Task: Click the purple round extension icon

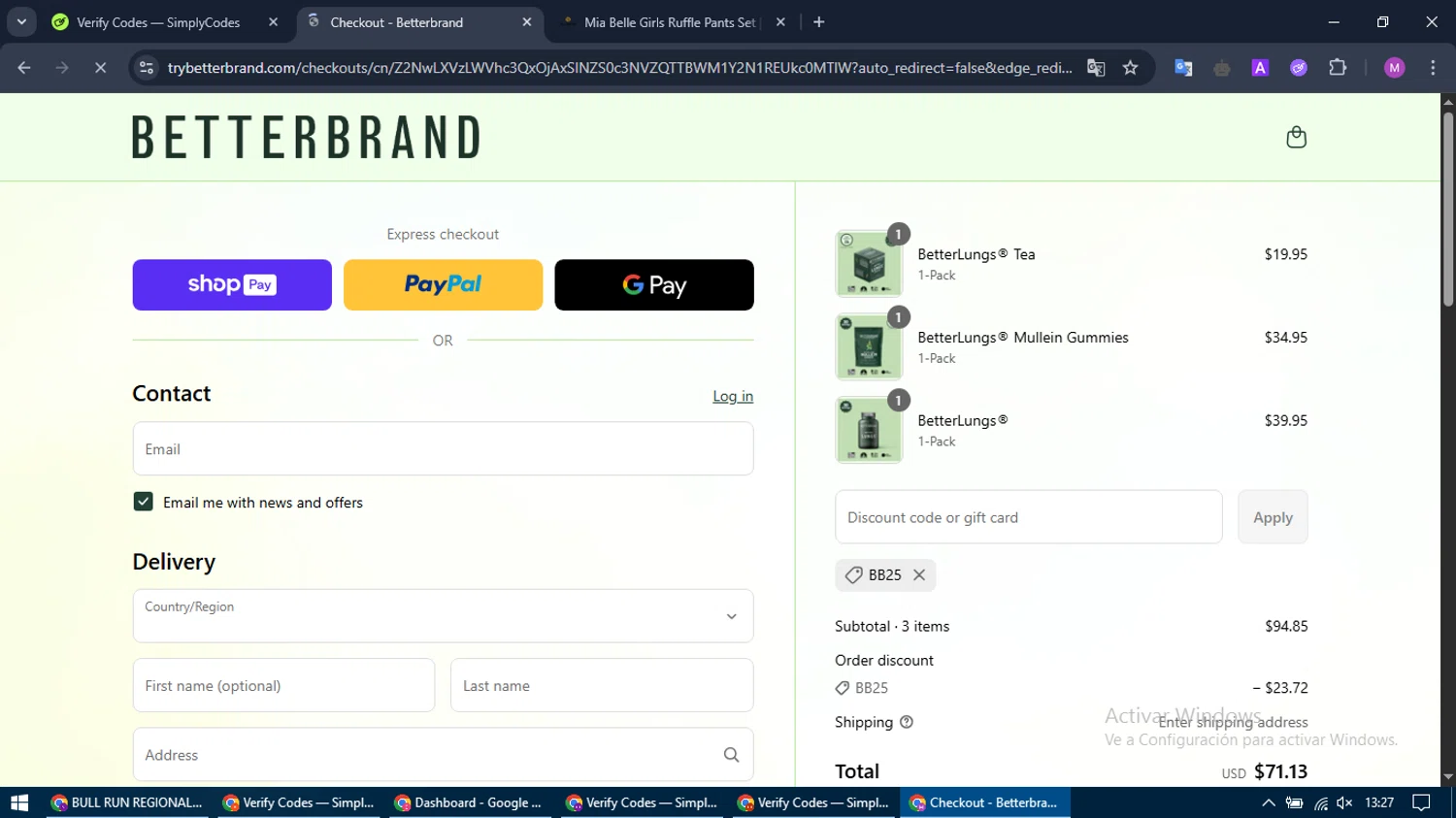Action: coord(1299,68)
